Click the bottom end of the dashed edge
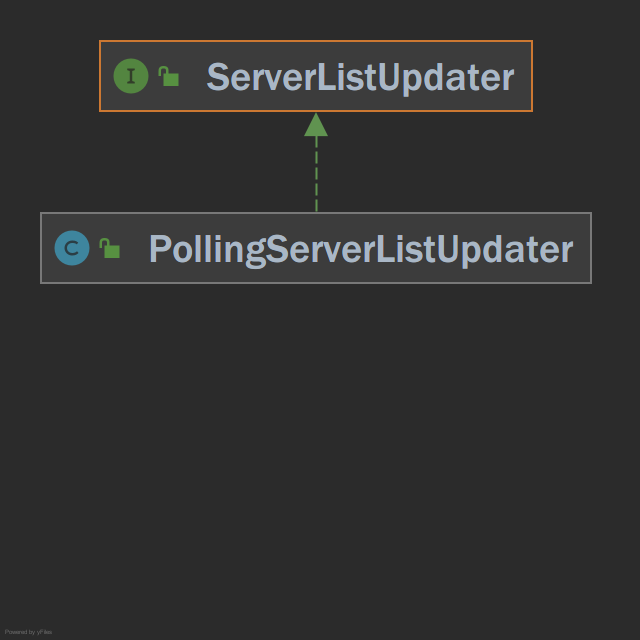 click(x=316, y=208)
